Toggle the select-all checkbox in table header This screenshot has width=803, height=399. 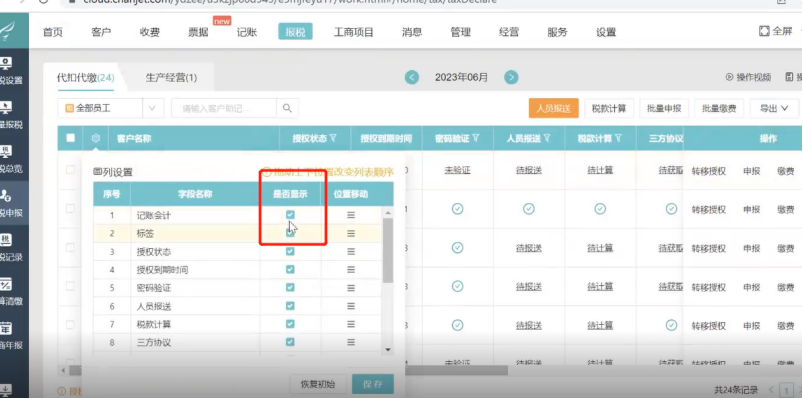pyautogui.click(x=71, y=138)
